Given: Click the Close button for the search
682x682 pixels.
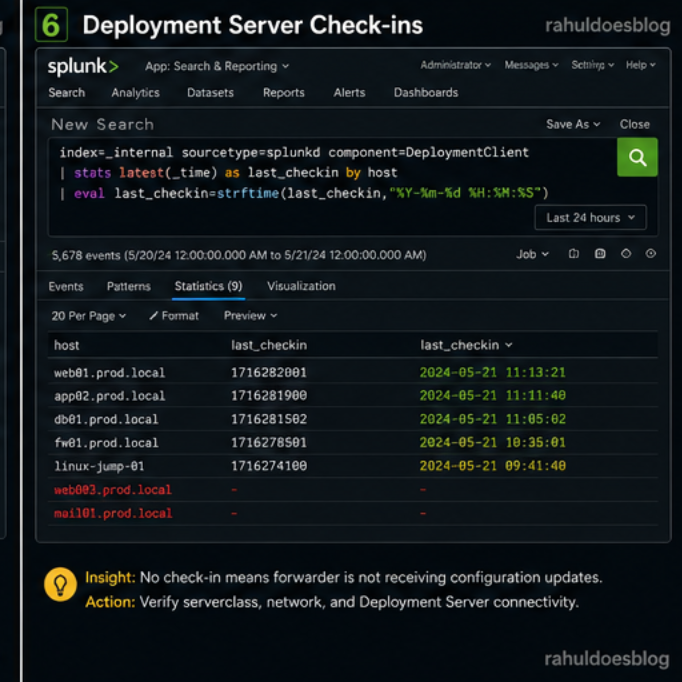Looking at the screenshot, I should tap(635, 124).
